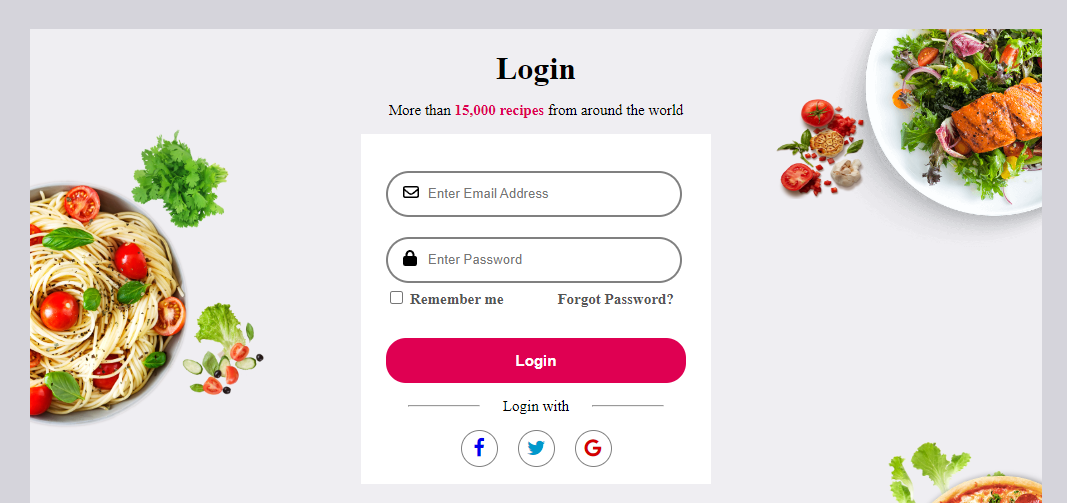Click the padlock icon in password field
The image size is (1067, 503).
click(410, 258)
